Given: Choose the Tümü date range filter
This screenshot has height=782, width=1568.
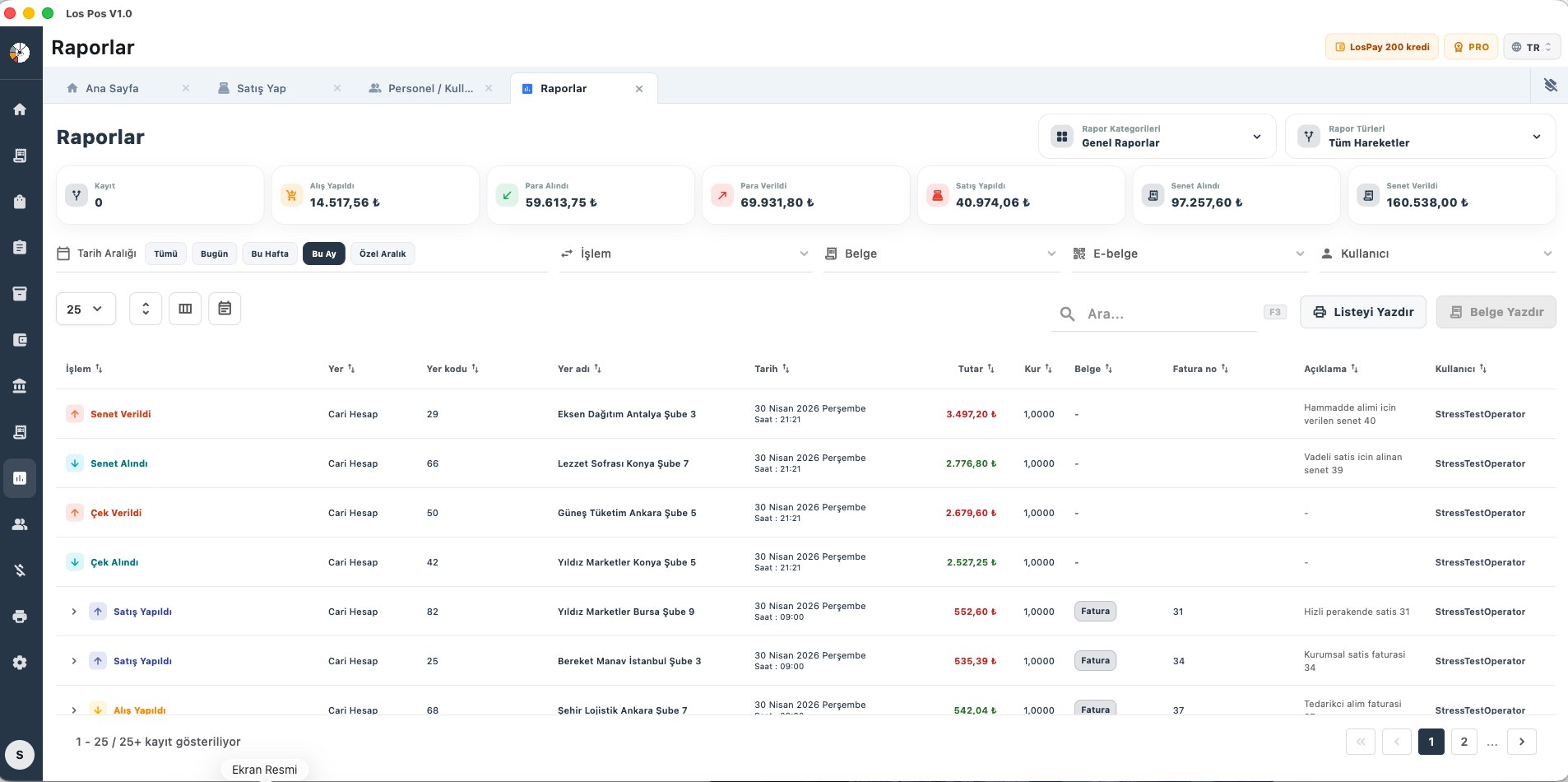Looking at the screenshot, I should [x=165, y=254].
